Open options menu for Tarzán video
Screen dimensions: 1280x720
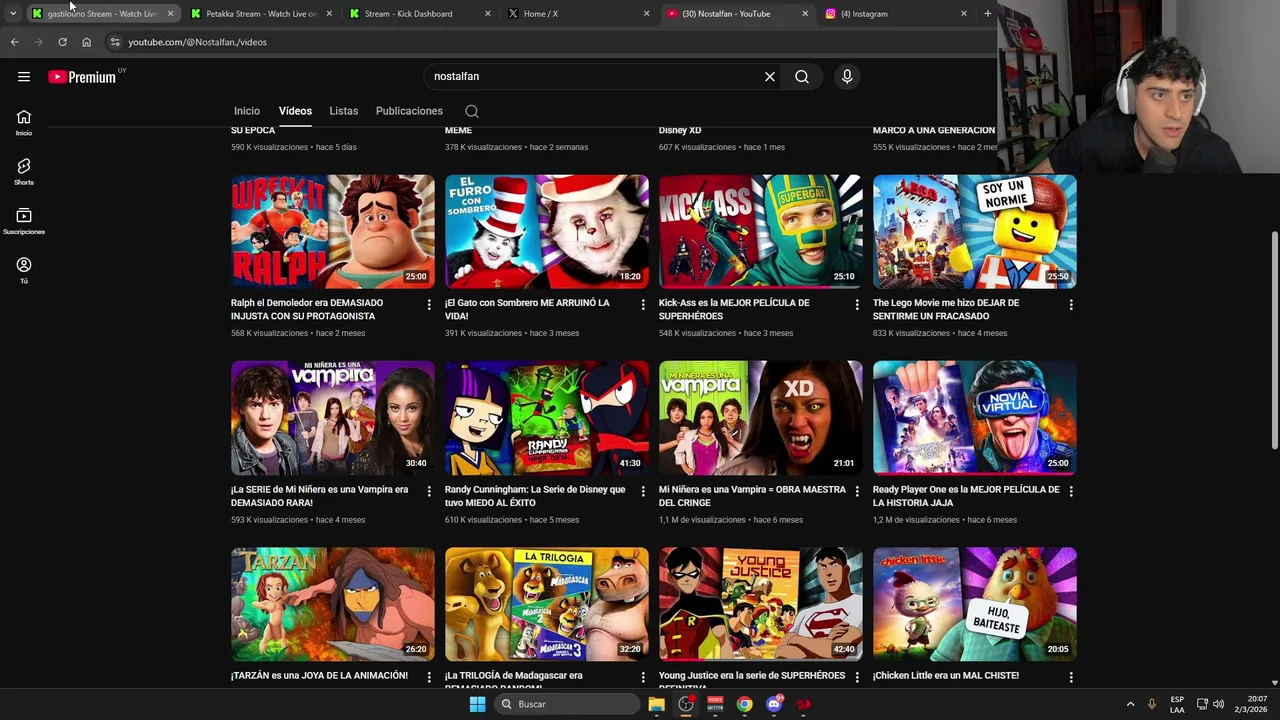(x=429, y=677)
